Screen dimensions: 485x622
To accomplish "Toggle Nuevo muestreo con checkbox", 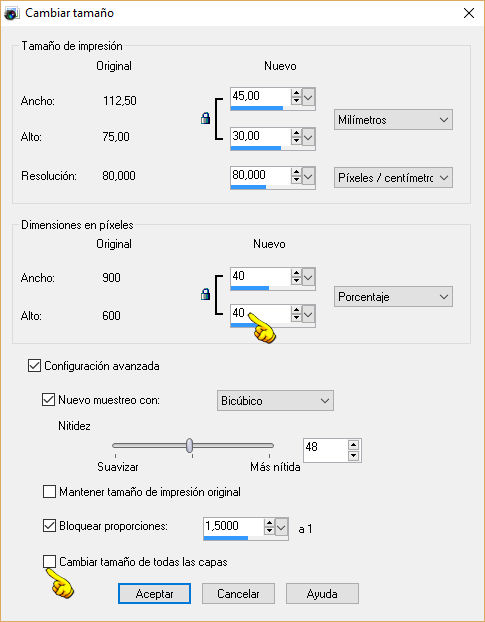I will (x=48, y=399).
